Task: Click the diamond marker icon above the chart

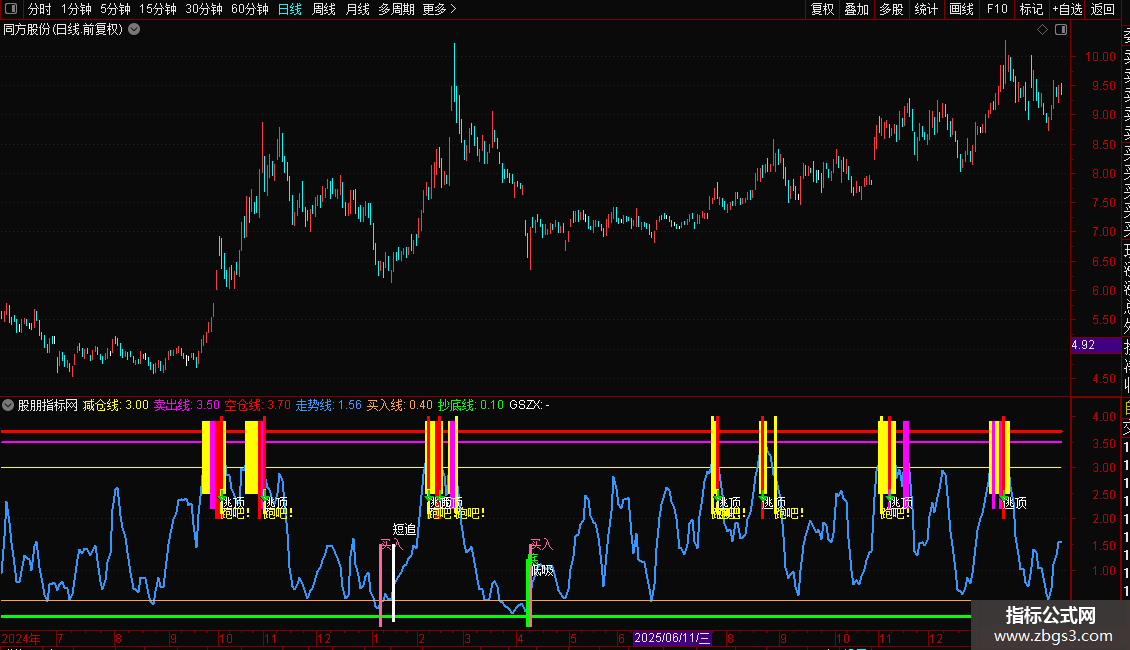Action: (1043, 30)
